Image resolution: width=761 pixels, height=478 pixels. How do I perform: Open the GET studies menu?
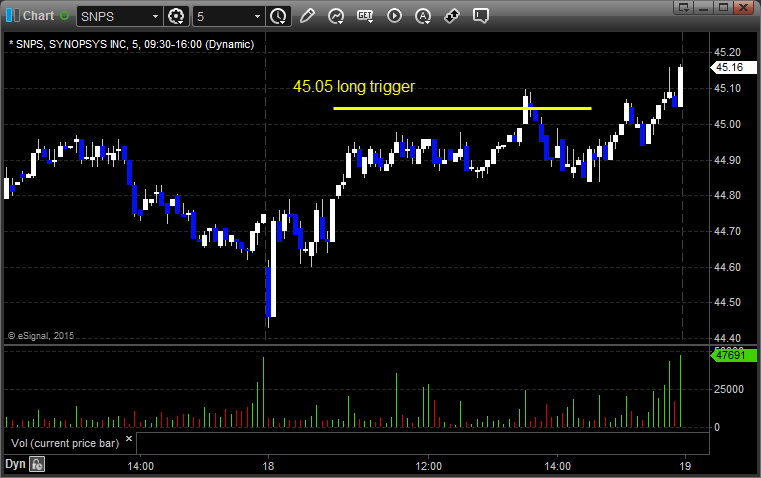pyautogui.click(x=365, y=16)
